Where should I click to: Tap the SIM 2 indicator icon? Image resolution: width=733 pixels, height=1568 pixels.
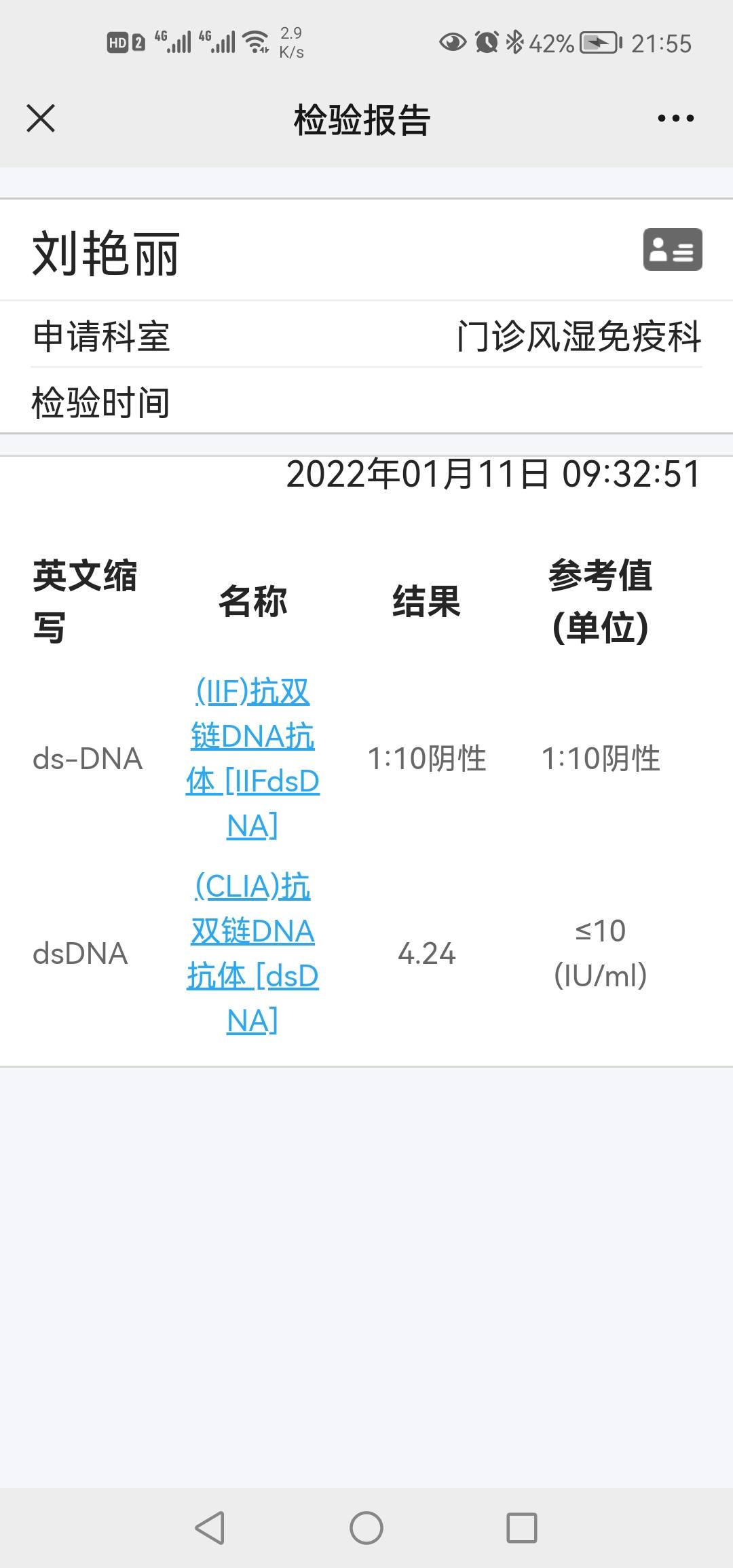[138, 42]
